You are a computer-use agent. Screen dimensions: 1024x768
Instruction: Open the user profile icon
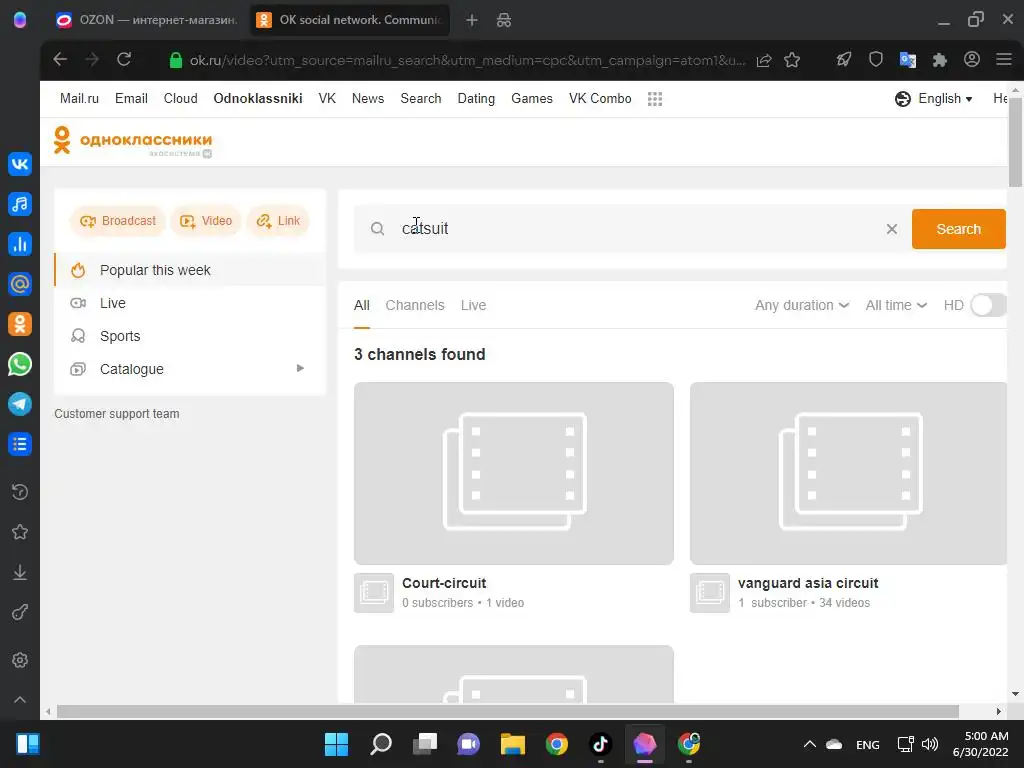(x=972, y=60)
